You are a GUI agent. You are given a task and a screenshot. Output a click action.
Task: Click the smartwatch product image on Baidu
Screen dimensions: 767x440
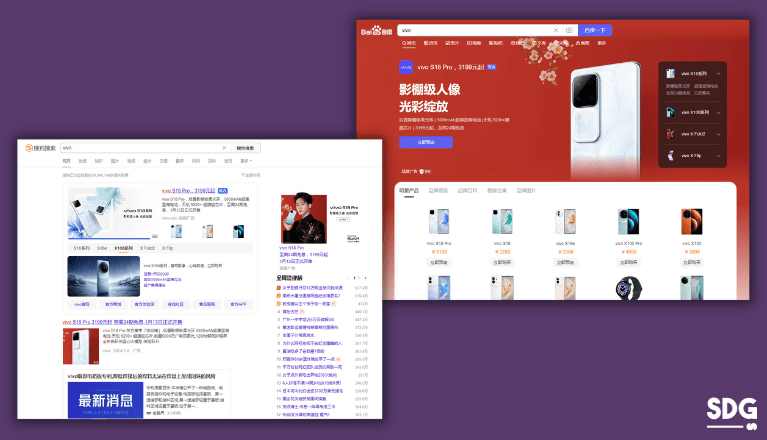coord(629,288)
